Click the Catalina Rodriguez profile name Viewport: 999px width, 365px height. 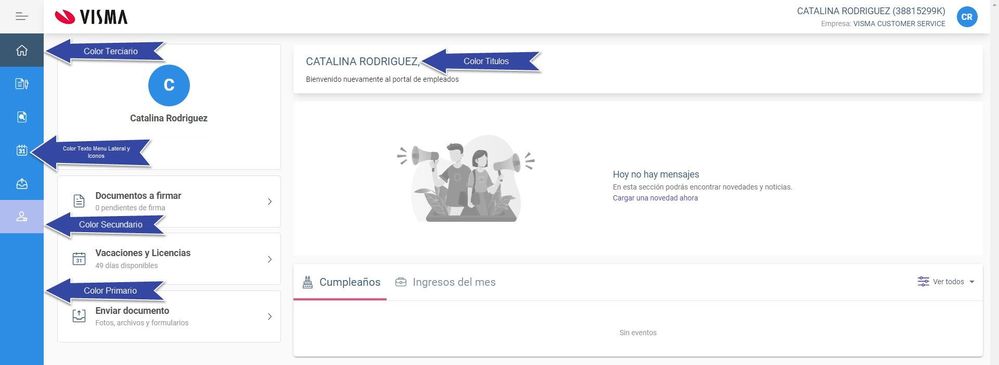[x=169, y=118]
